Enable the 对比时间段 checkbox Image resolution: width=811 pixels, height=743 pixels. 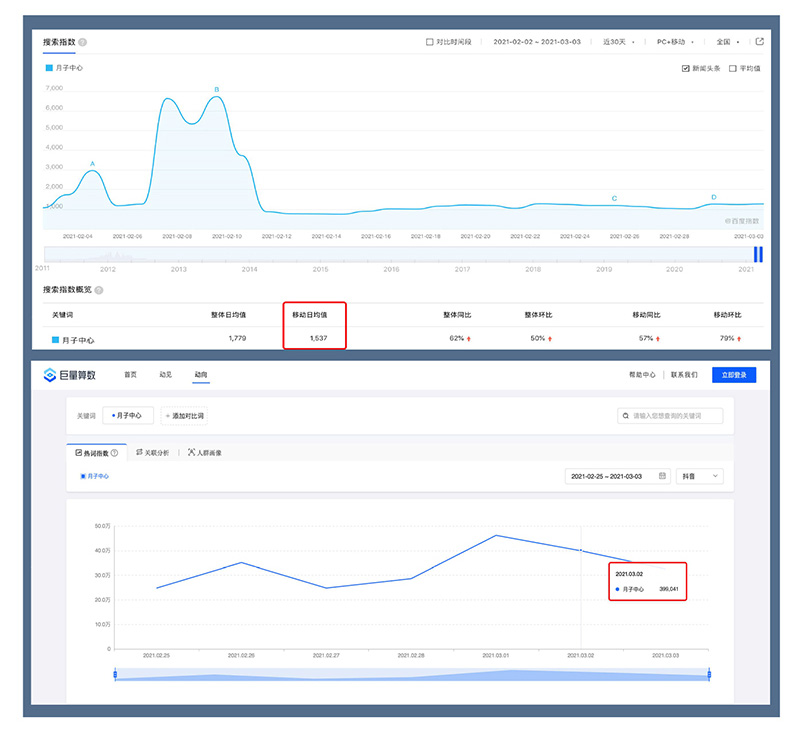click(430, 42)
